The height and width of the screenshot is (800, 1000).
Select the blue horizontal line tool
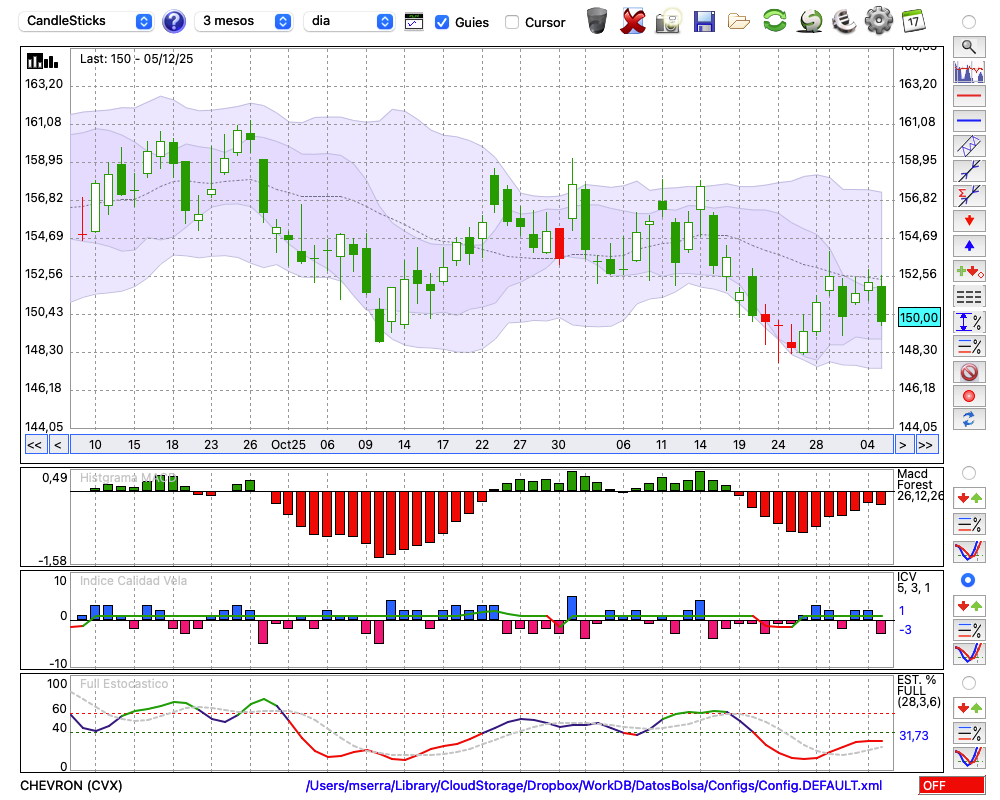968,121
